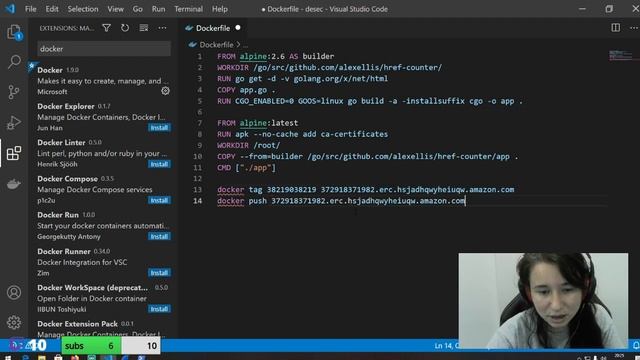Select the Dockerfile editor tab
640x360 pixels.
click(x=213, y=28)
